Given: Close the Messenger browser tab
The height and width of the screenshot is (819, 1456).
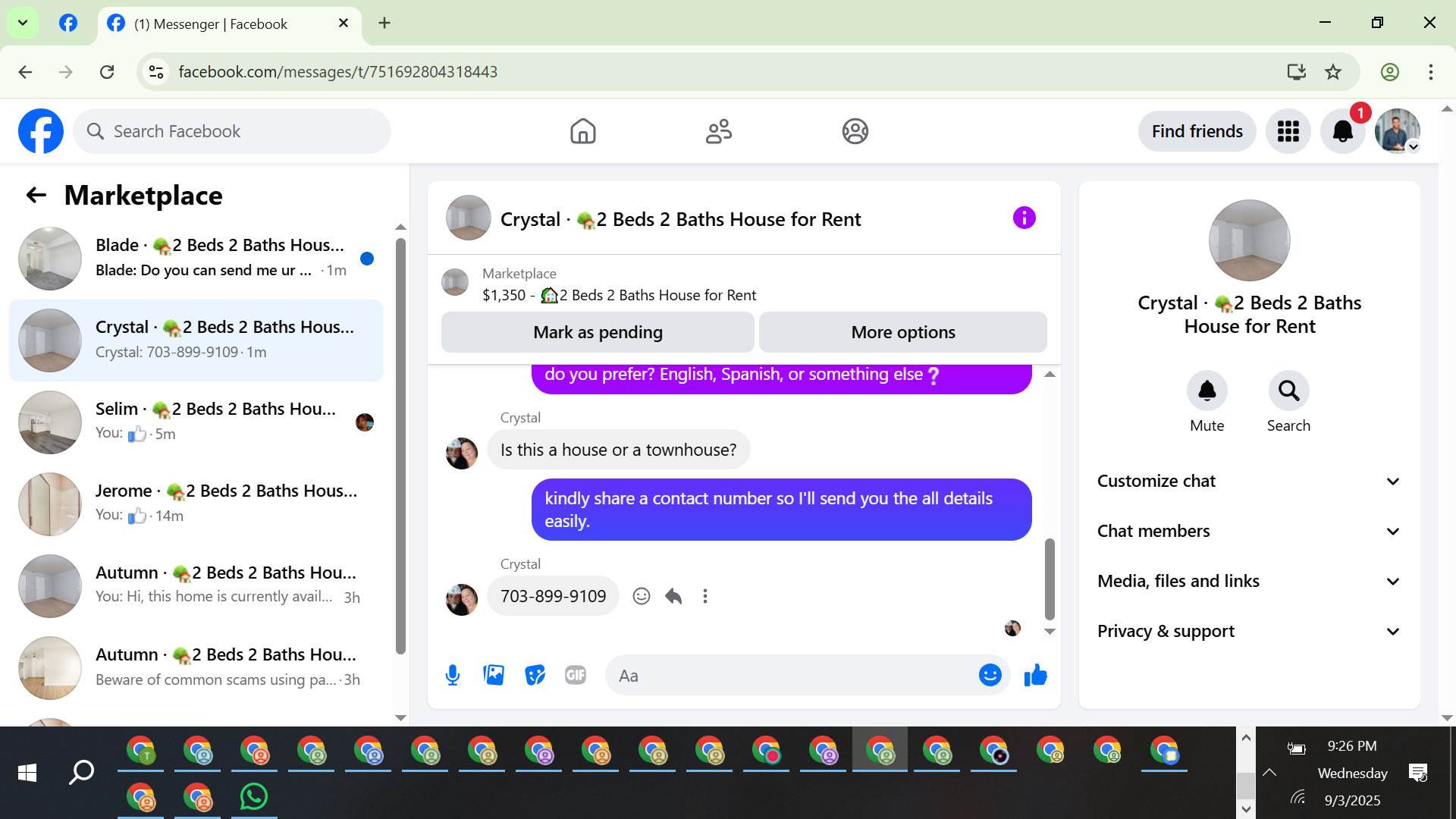Looking at the screenshot, I should 344,24.
